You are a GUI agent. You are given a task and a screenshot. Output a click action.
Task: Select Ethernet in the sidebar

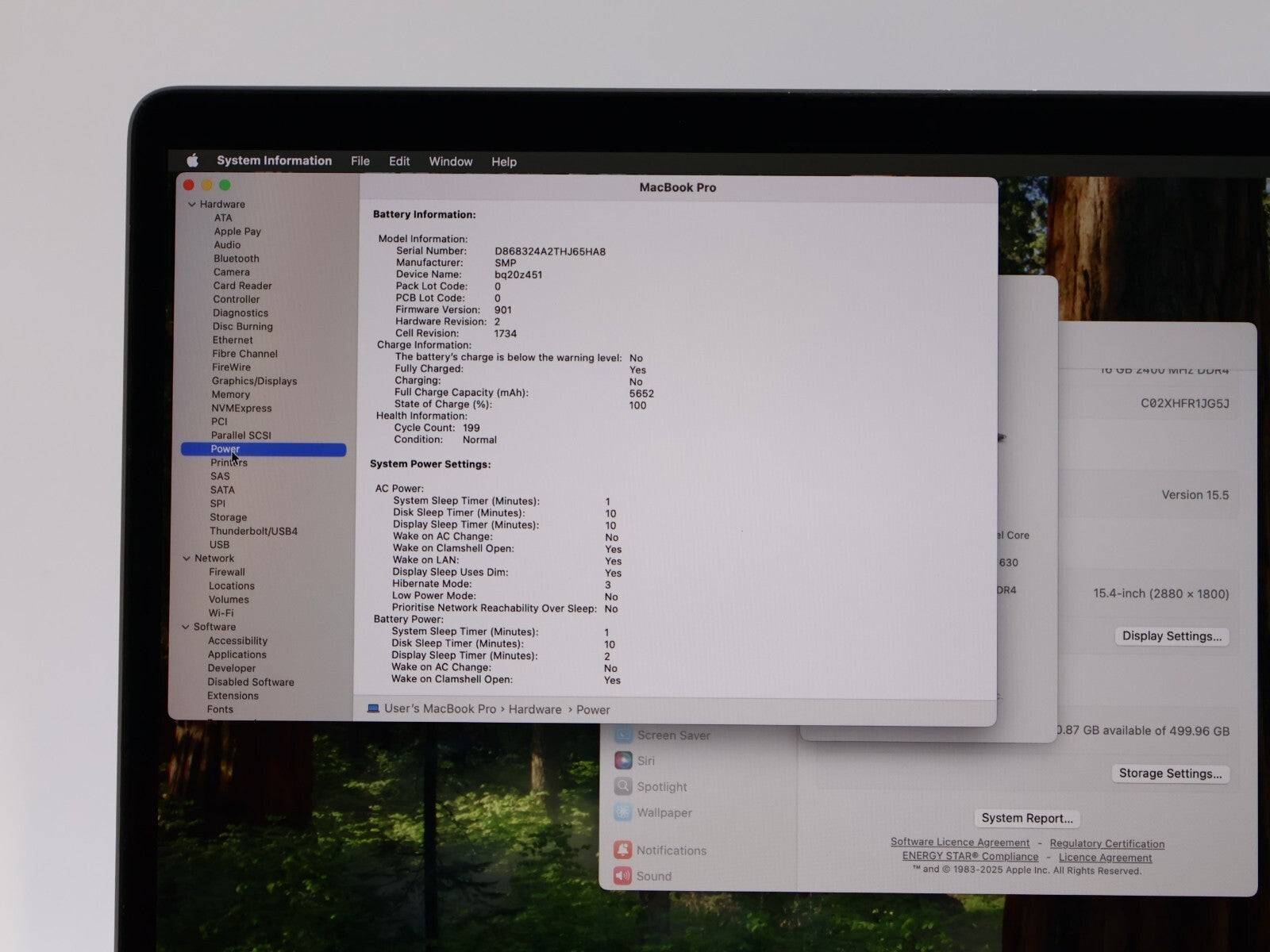[233, 340]
